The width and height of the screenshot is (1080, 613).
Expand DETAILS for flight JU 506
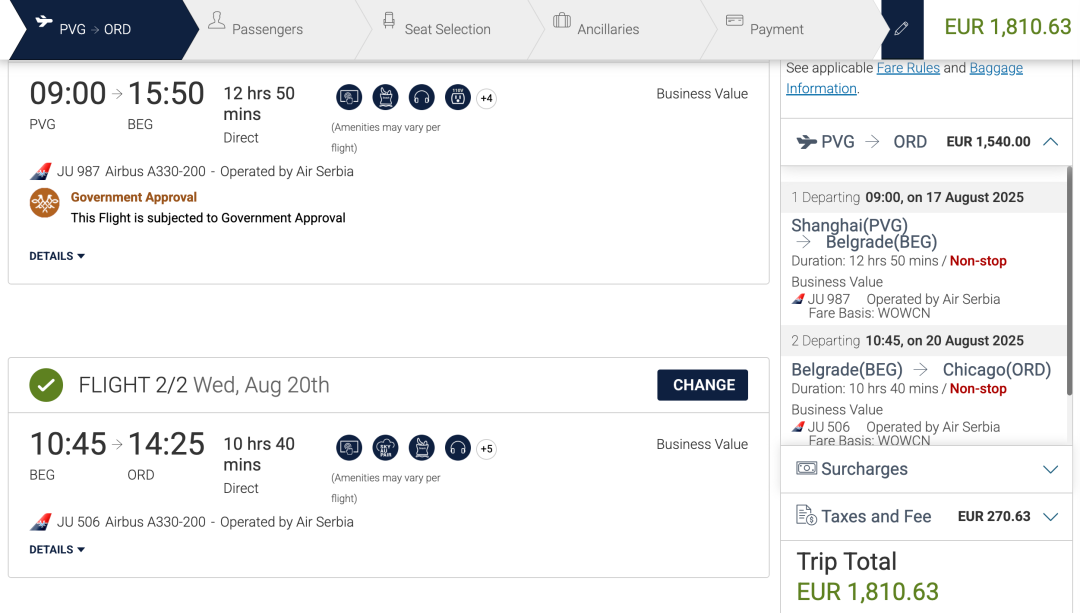coord(56,550)
